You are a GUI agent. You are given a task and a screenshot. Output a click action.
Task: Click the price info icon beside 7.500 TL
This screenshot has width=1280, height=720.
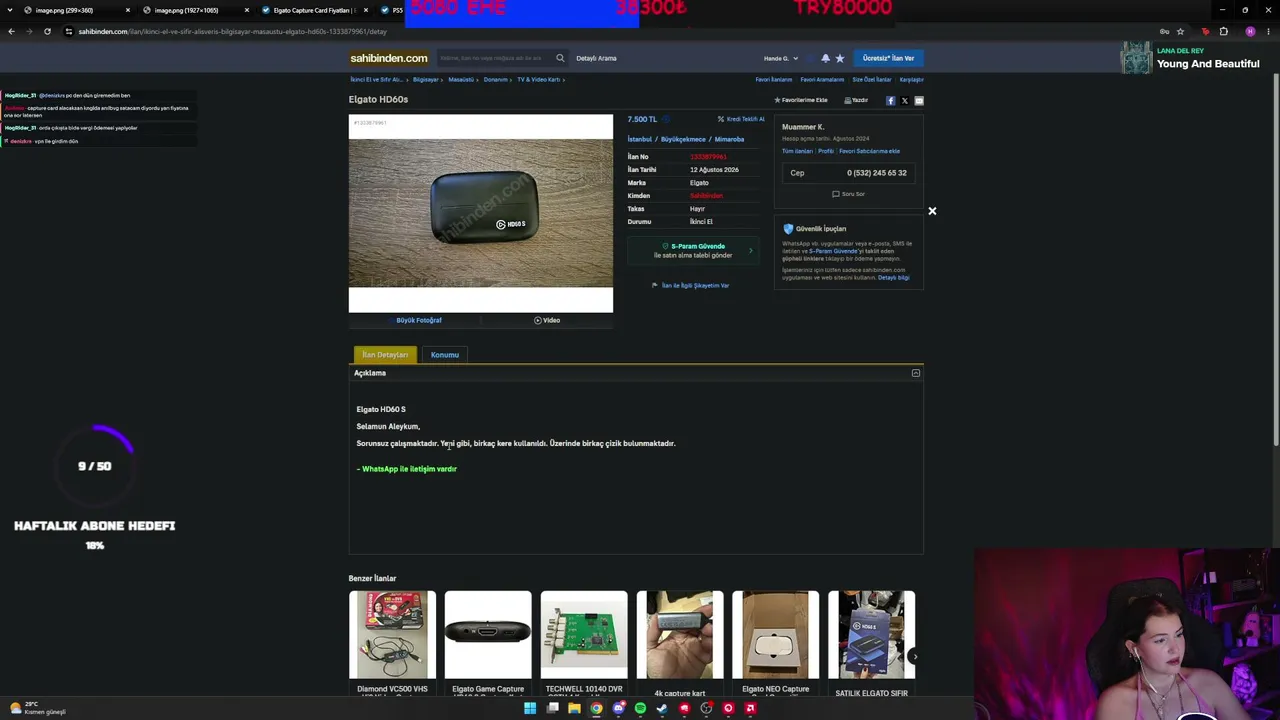click(x=666, y=119)
